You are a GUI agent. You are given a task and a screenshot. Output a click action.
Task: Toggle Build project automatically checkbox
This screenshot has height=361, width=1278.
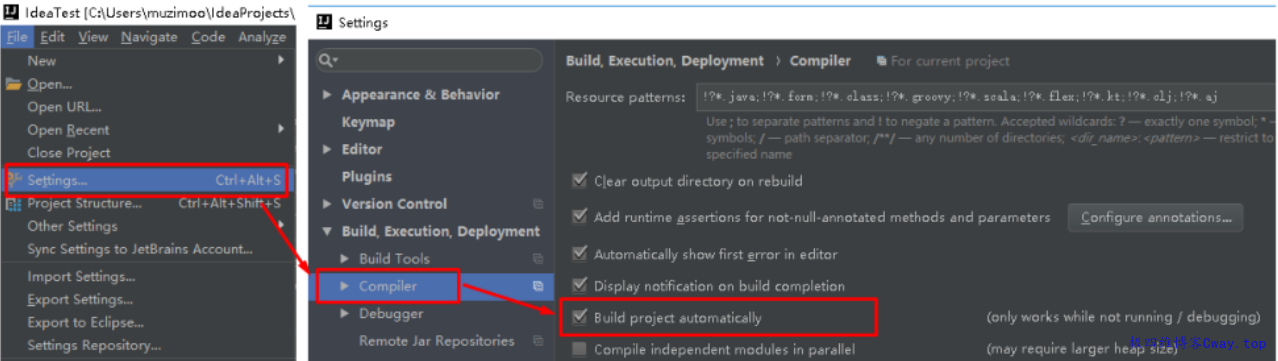tap(579, 318)
